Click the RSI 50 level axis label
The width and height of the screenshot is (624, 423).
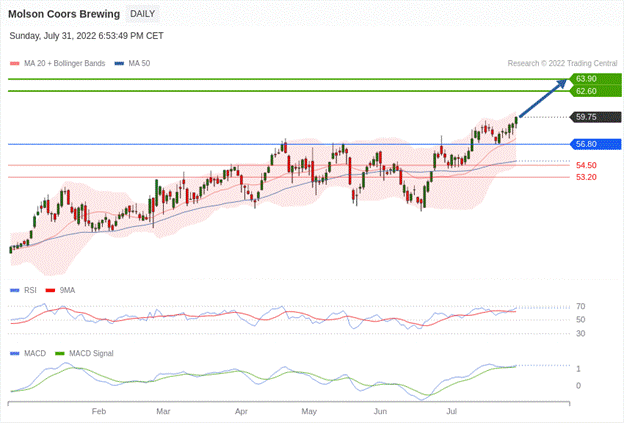coord(581,320)
